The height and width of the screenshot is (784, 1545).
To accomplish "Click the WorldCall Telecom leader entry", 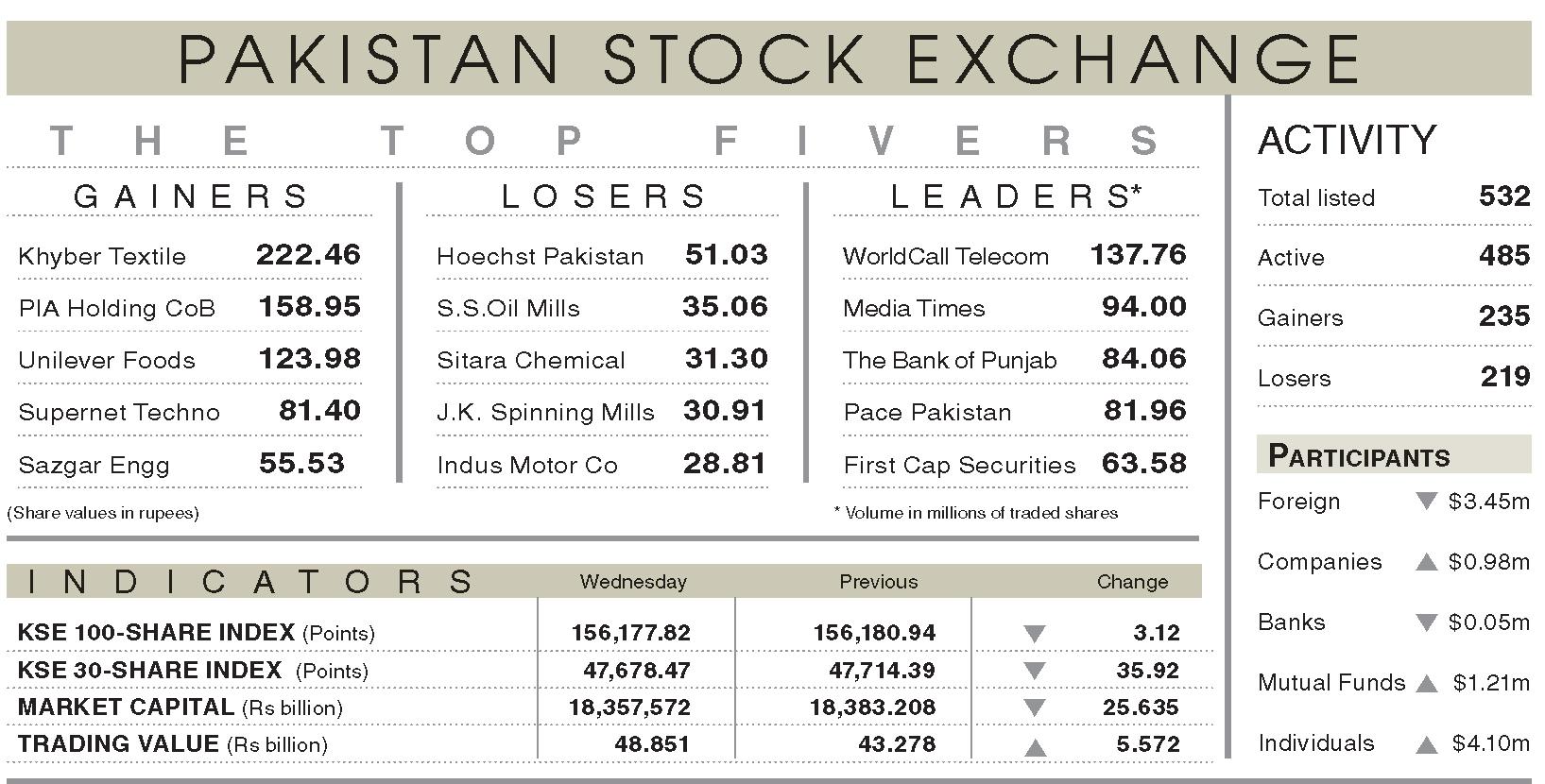I will click(1014, 255).
